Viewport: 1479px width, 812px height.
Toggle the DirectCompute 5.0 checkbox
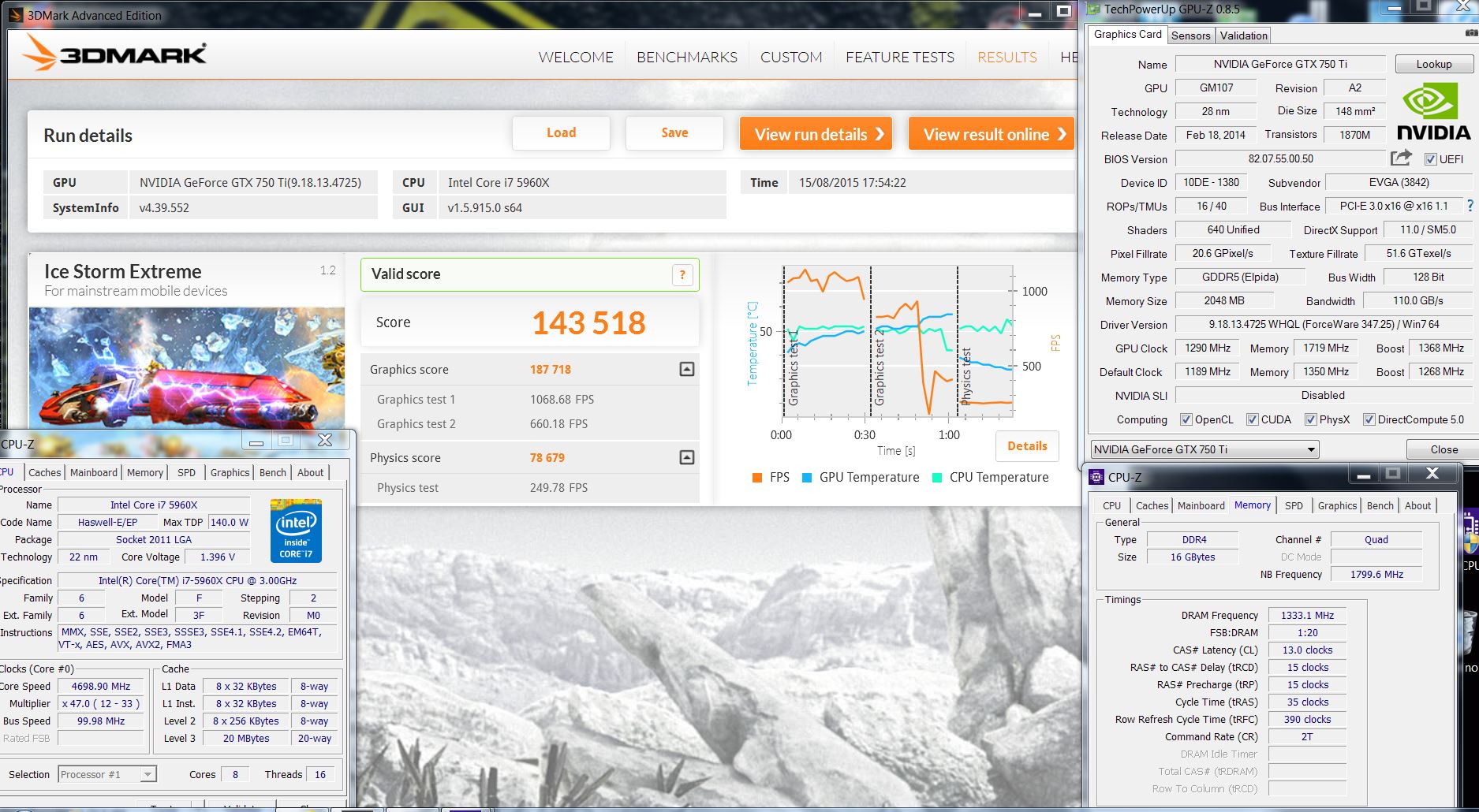point(1369,419)
